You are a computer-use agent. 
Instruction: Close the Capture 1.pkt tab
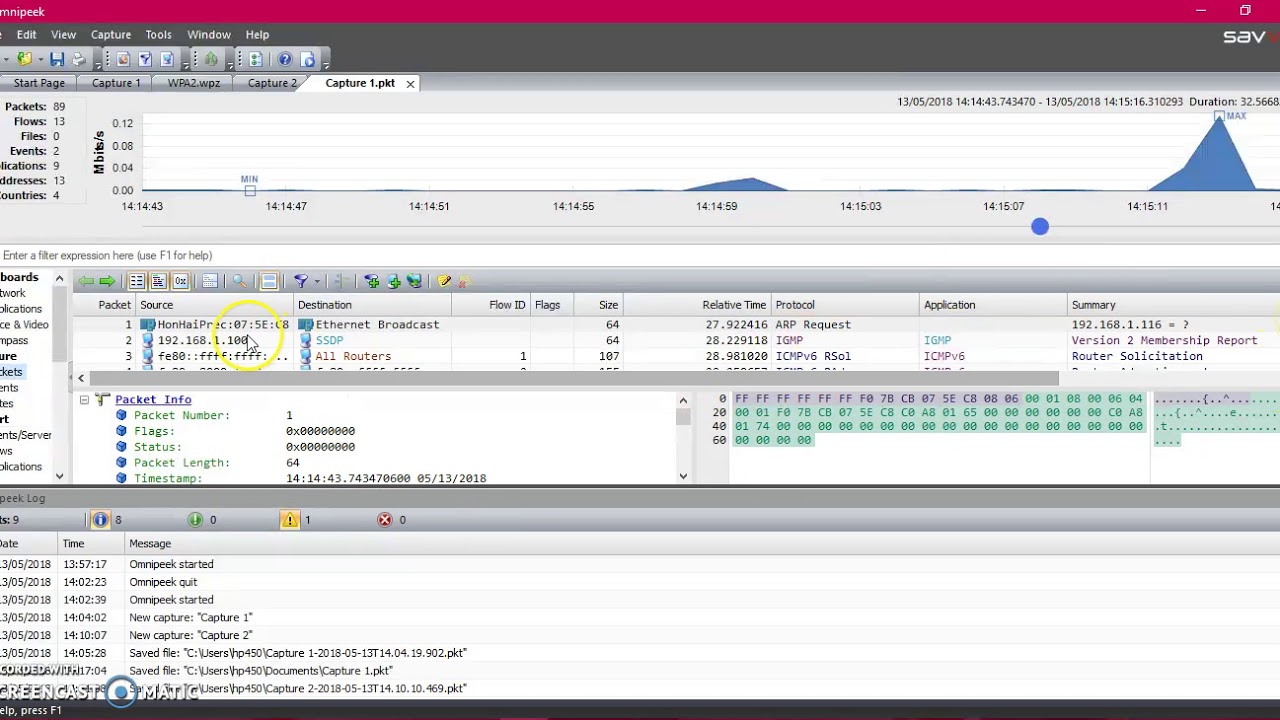(410, 84)
